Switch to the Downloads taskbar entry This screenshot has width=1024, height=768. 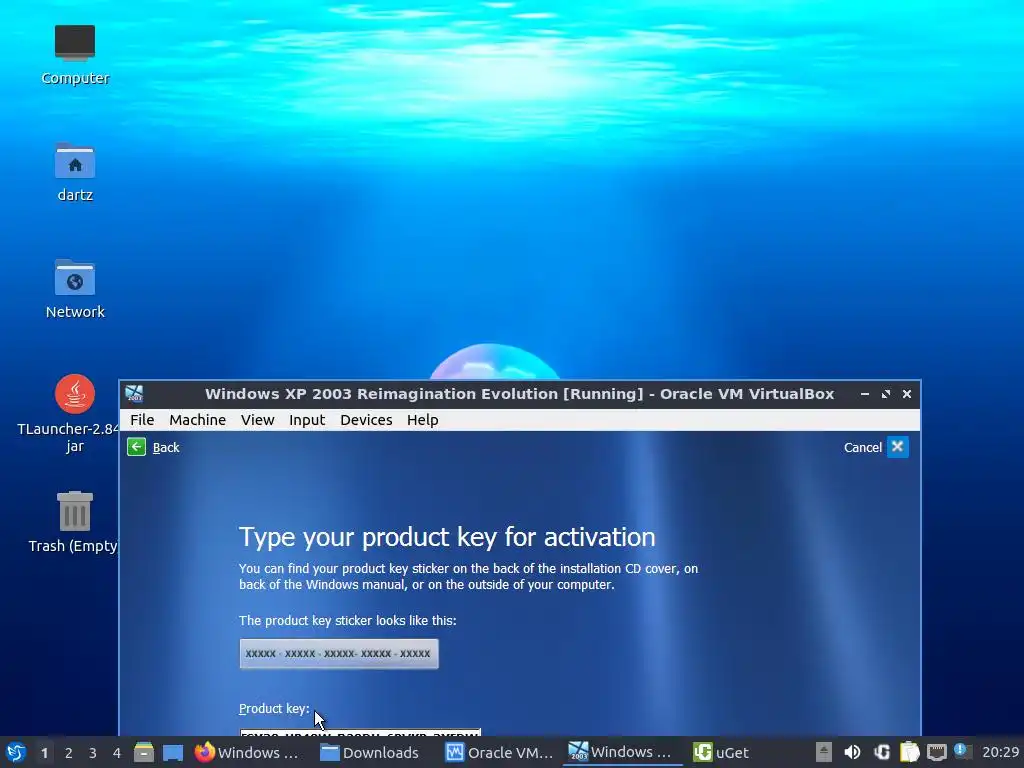coord(370,752)
